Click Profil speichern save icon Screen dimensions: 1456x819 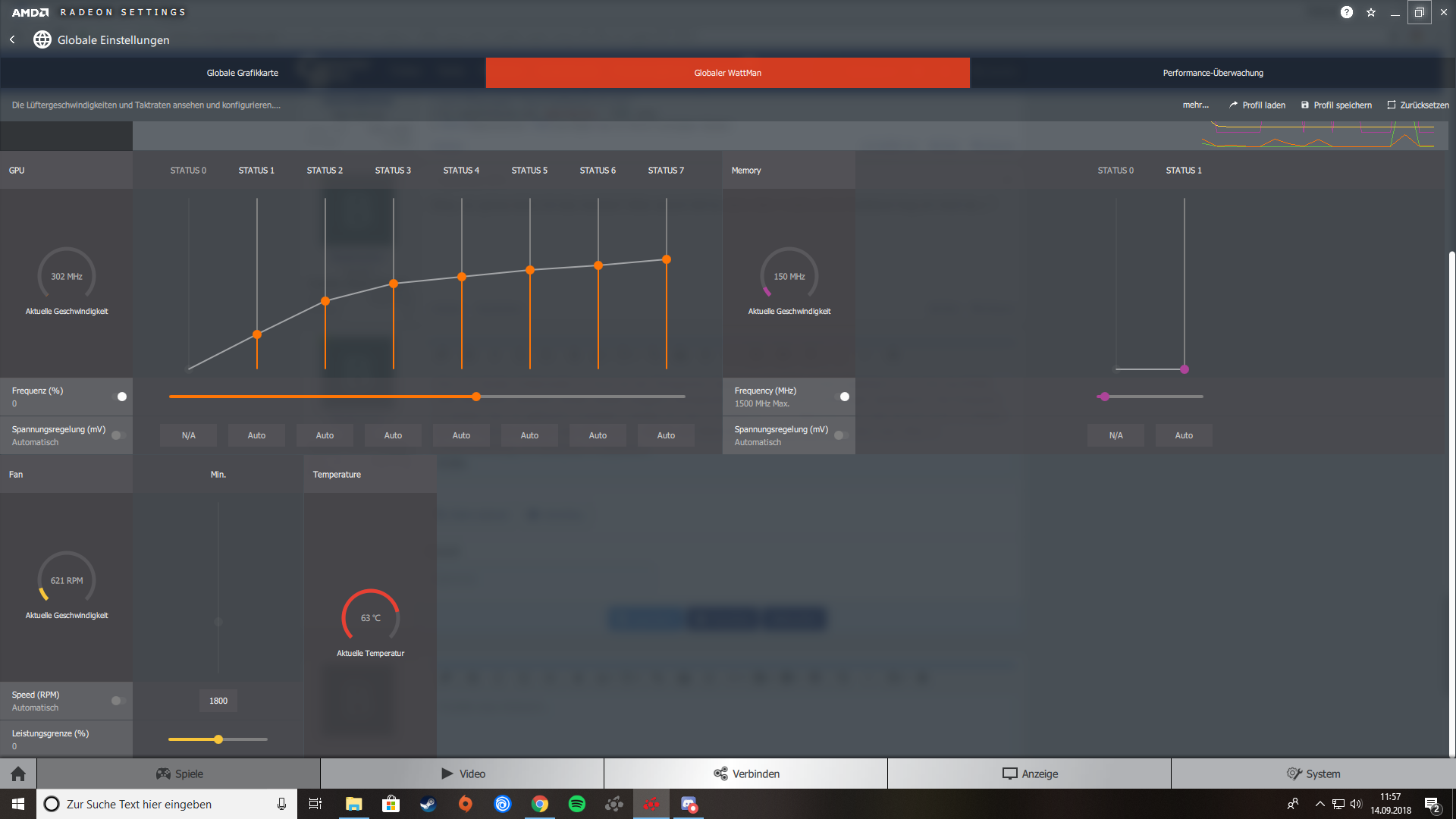click(1304, 105)
